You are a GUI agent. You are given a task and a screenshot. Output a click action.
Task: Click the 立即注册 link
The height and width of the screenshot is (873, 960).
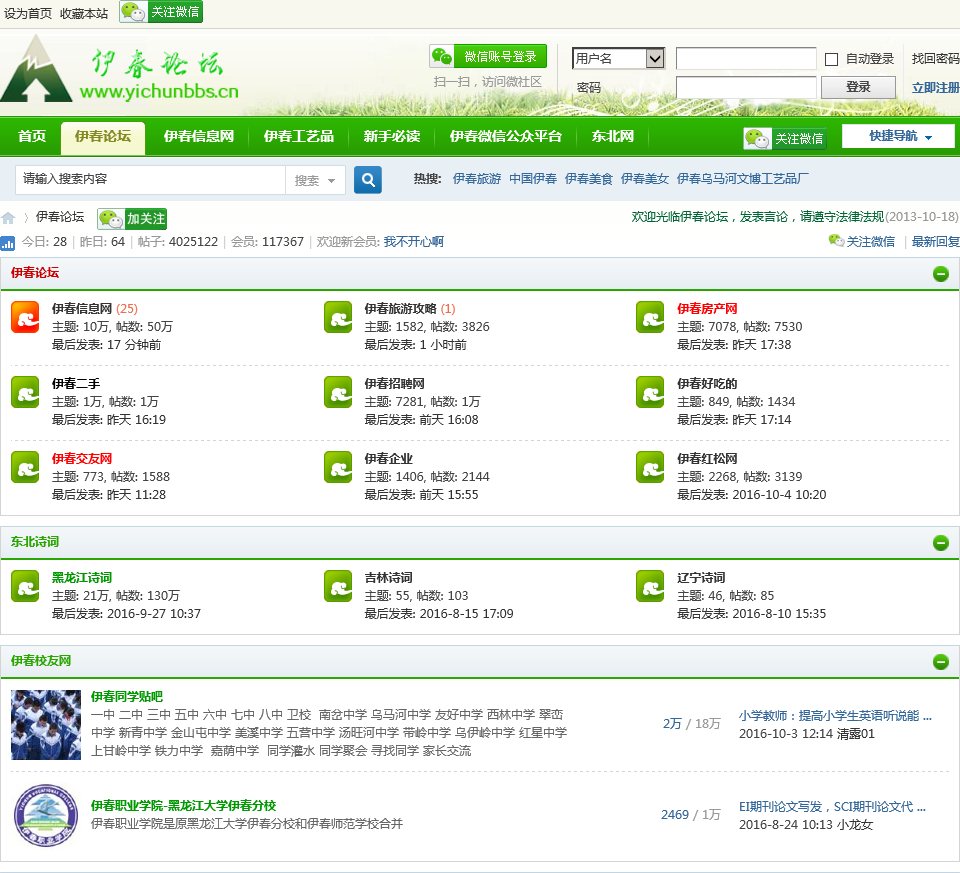click(936, 88)
